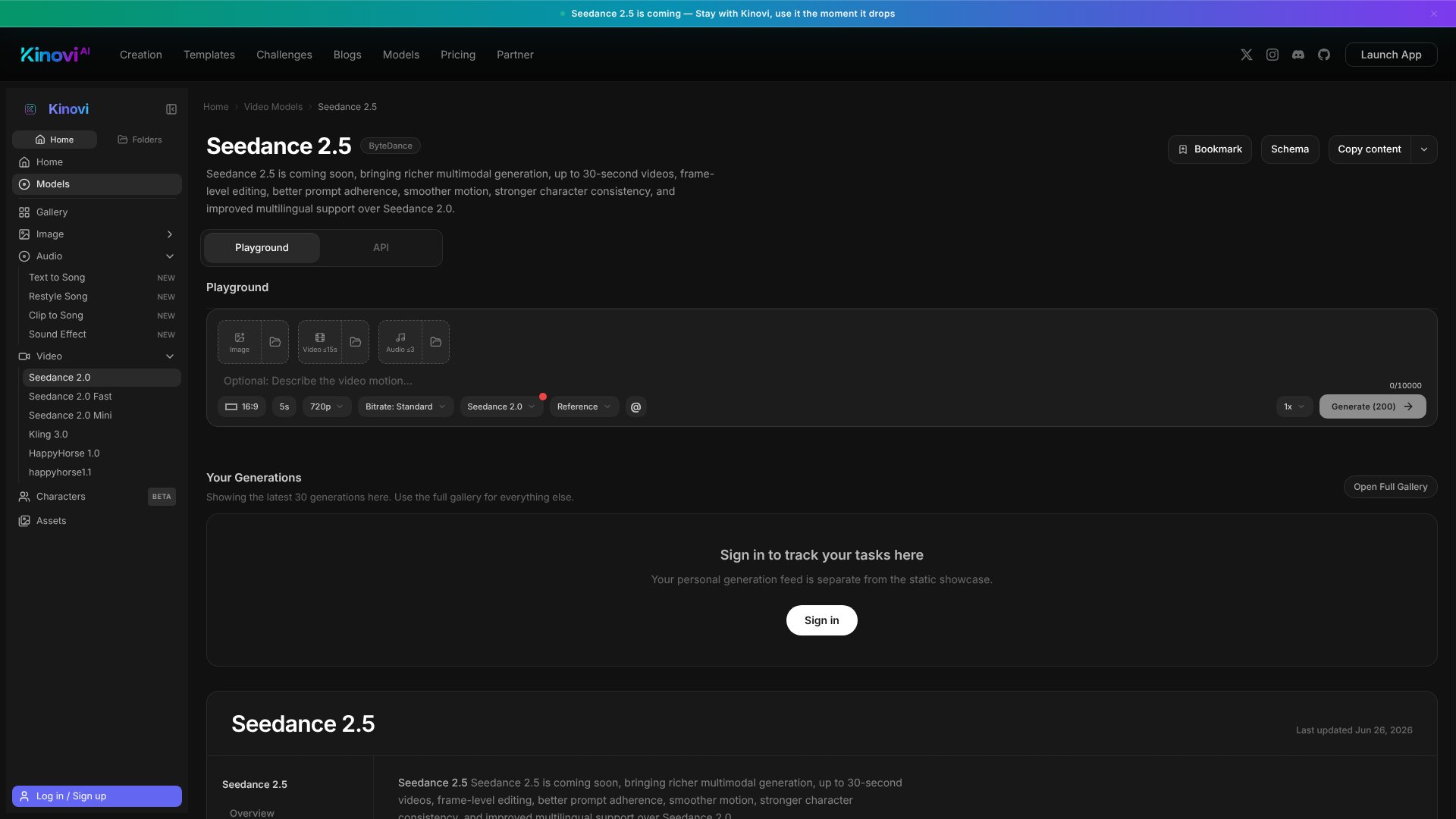
Task: Open the Discord social link
Action: (x=1298, y=55)
